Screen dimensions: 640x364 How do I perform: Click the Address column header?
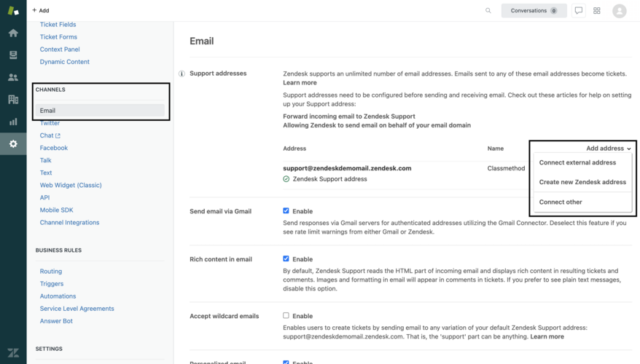pyautogui.click(x=294, y=149)
